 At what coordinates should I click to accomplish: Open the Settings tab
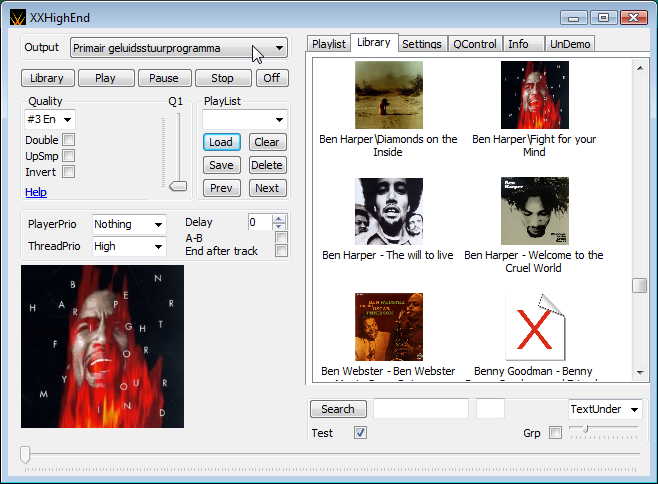tap(422, 44)
